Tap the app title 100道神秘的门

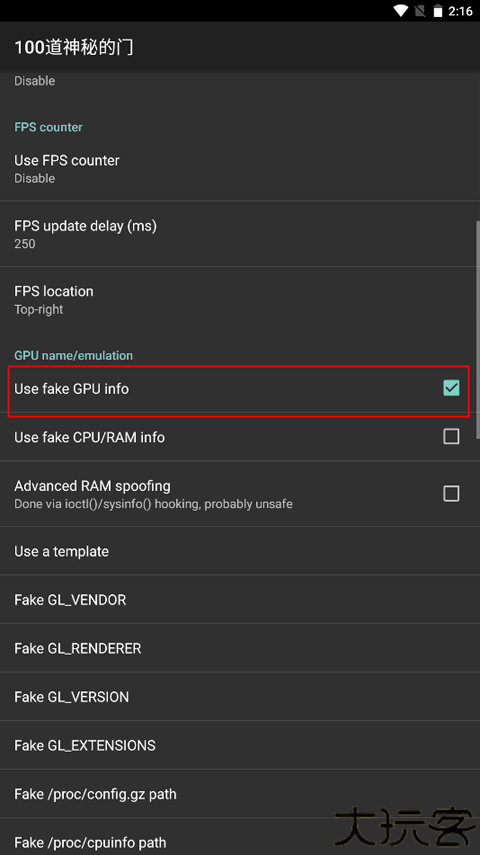pyautogui.click(x=74, y=47)
